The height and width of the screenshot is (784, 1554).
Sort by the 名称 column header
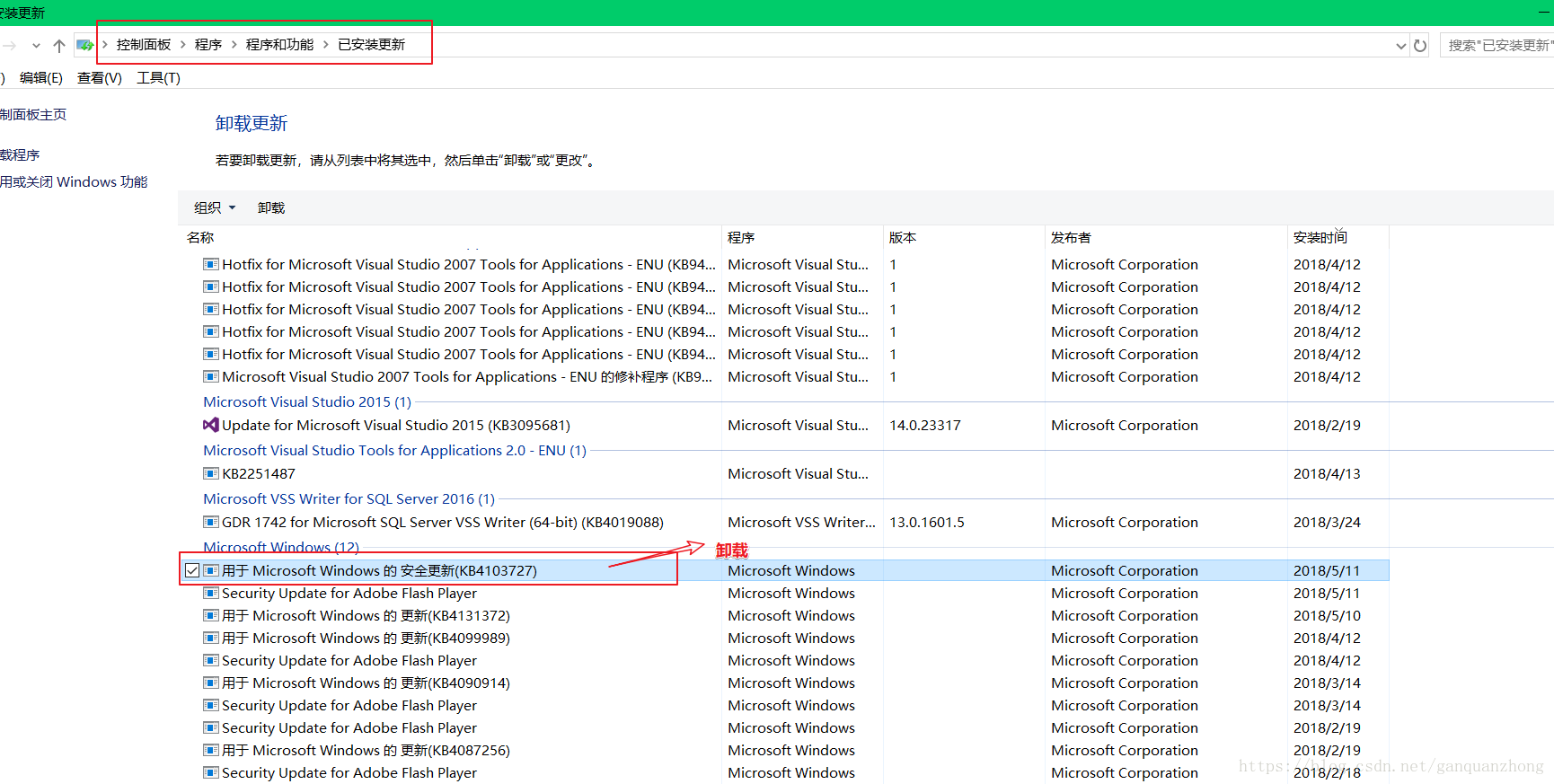[200, 238]
